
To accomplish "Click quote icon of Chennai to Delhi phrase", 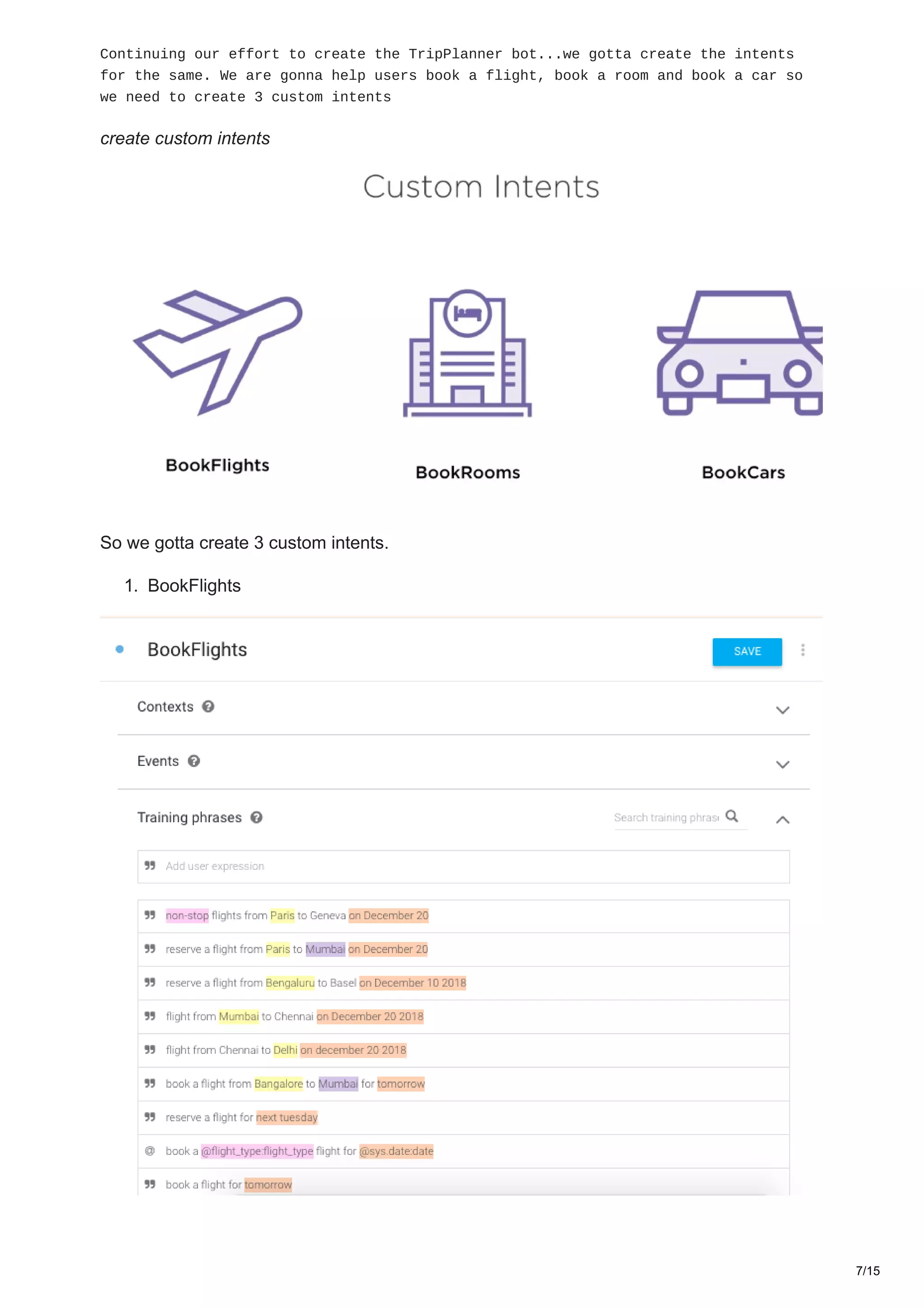I will coord(150,1049).
